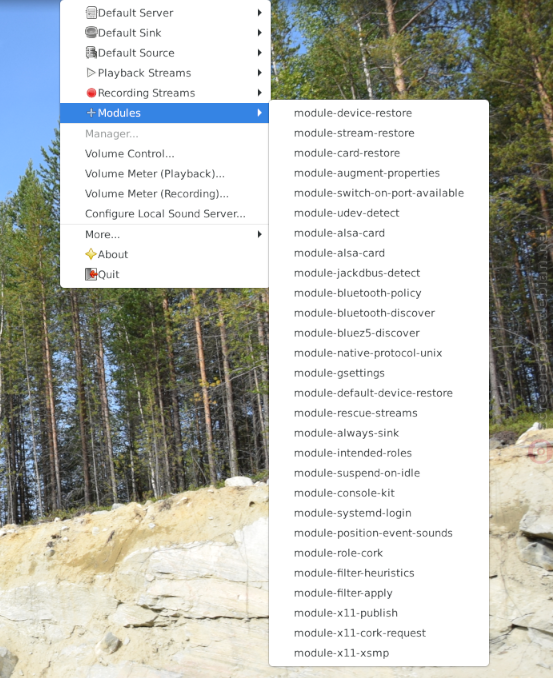Click the Quit exit-door icon
Screen dimensions: 553x678
coord(91,274)
